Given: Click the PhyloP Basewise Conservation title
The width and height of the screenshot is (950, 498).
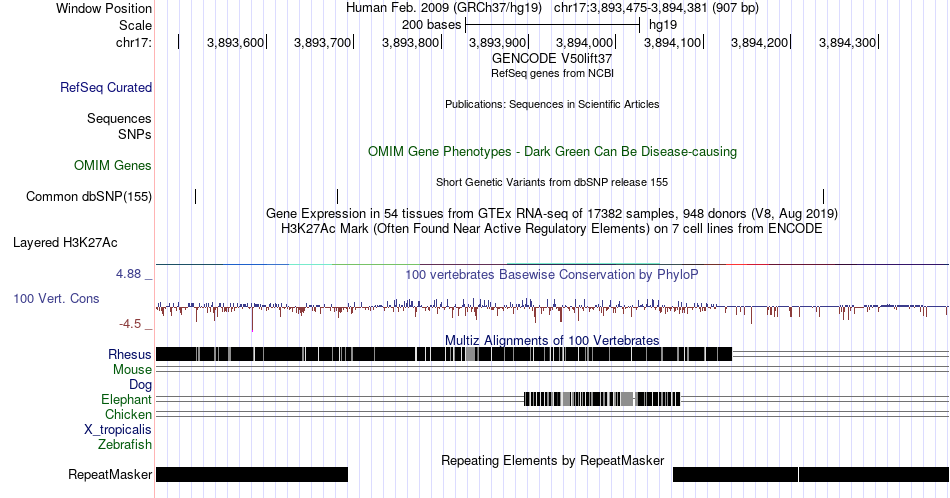Looking at the screenshot, I should click(552, 274).
